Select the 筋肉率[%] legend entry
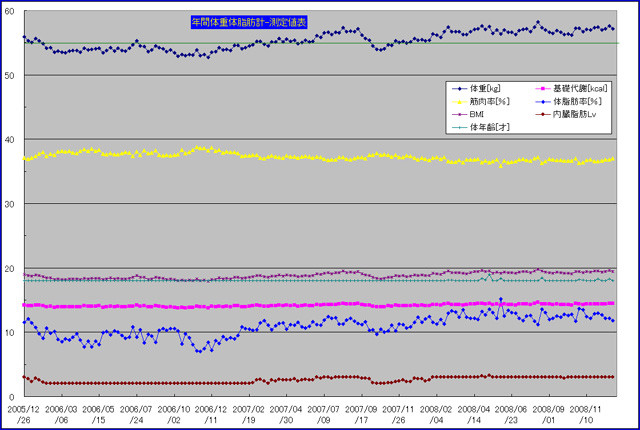Screen dimensions: 640x430 [x=481, y=102]
